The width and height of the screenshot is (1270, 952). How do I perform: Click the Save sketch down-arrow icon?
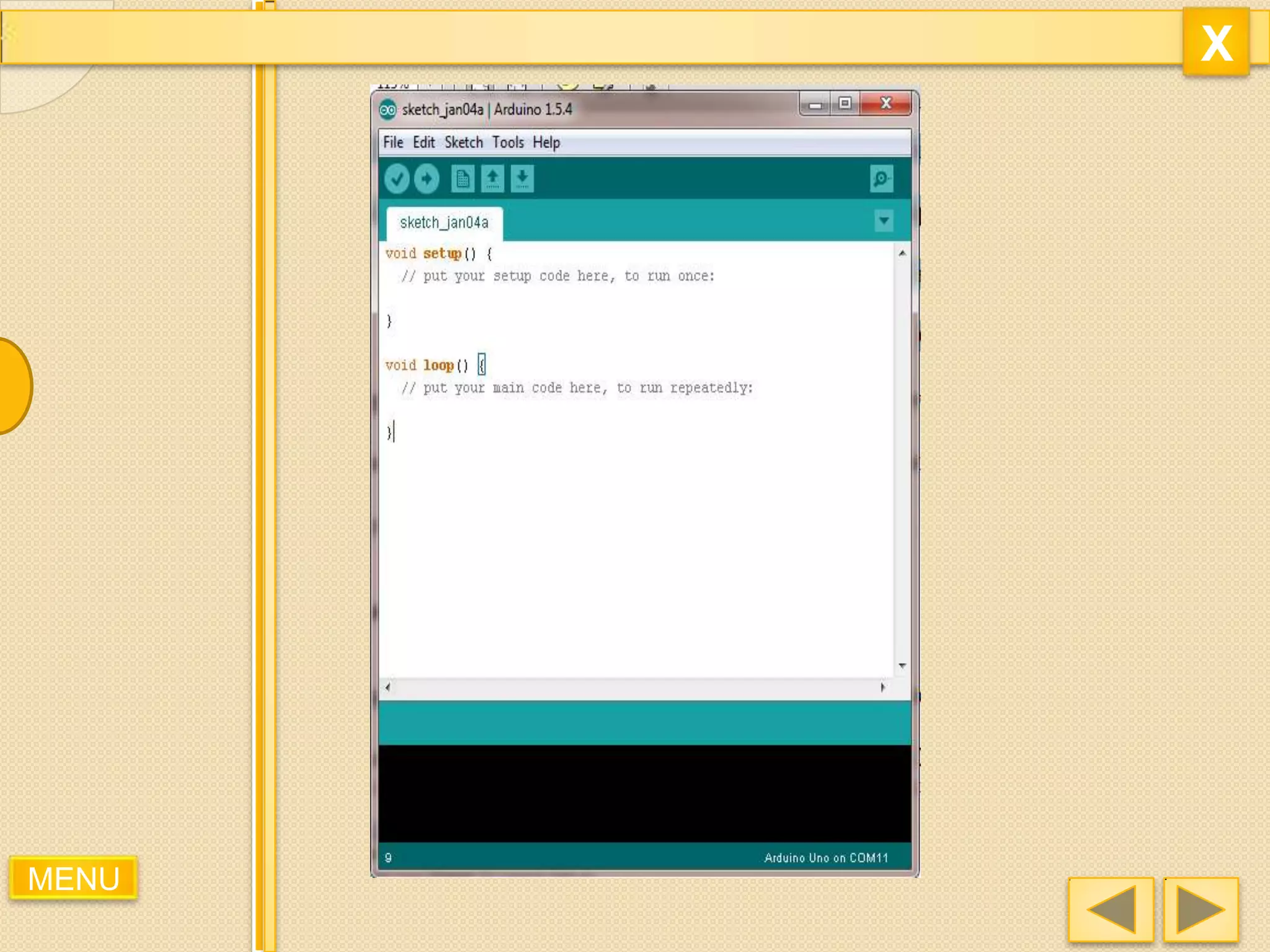pos(522,179)
